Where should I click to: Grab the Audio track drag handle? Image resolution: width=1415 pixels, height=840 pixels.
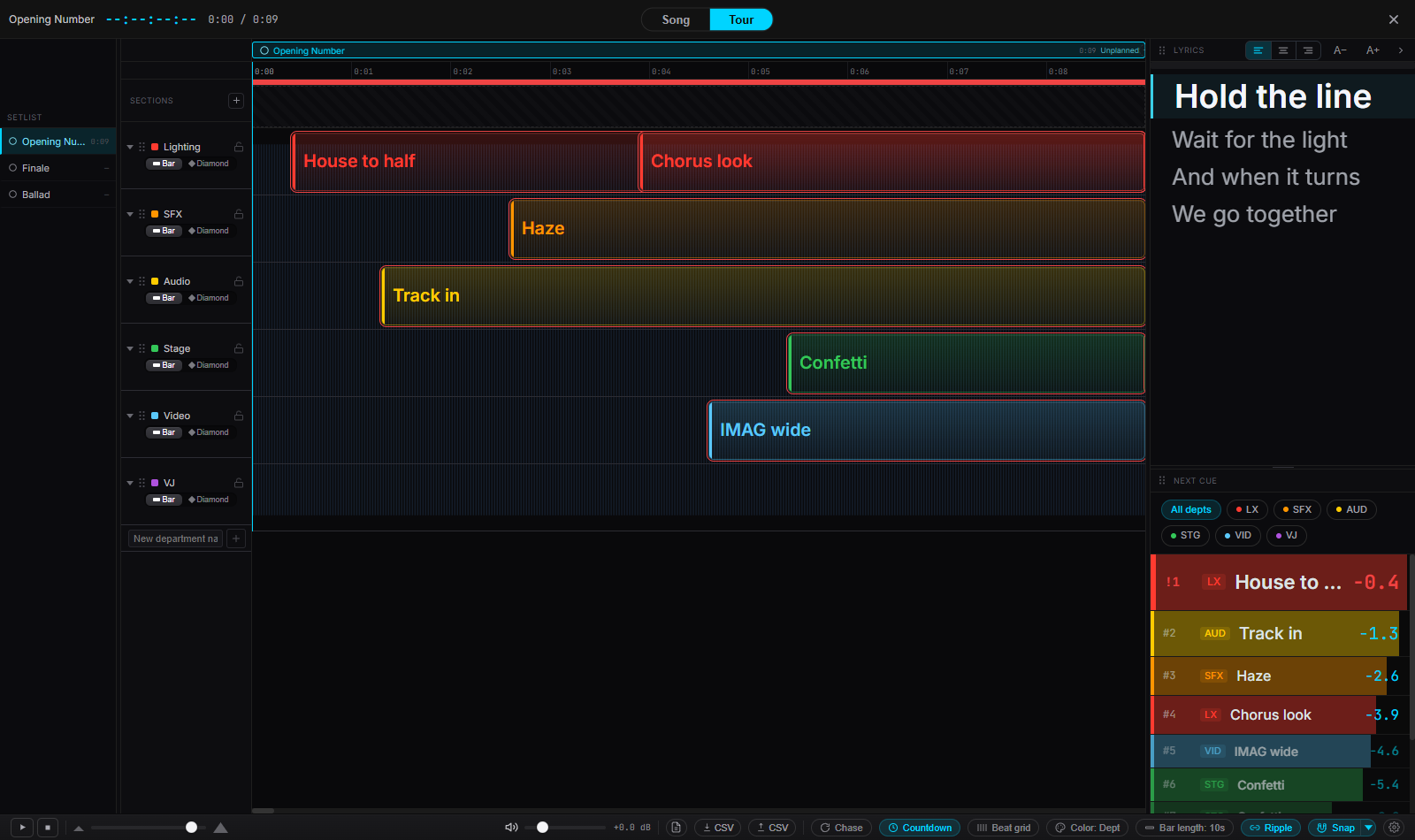tap(141, 281)
